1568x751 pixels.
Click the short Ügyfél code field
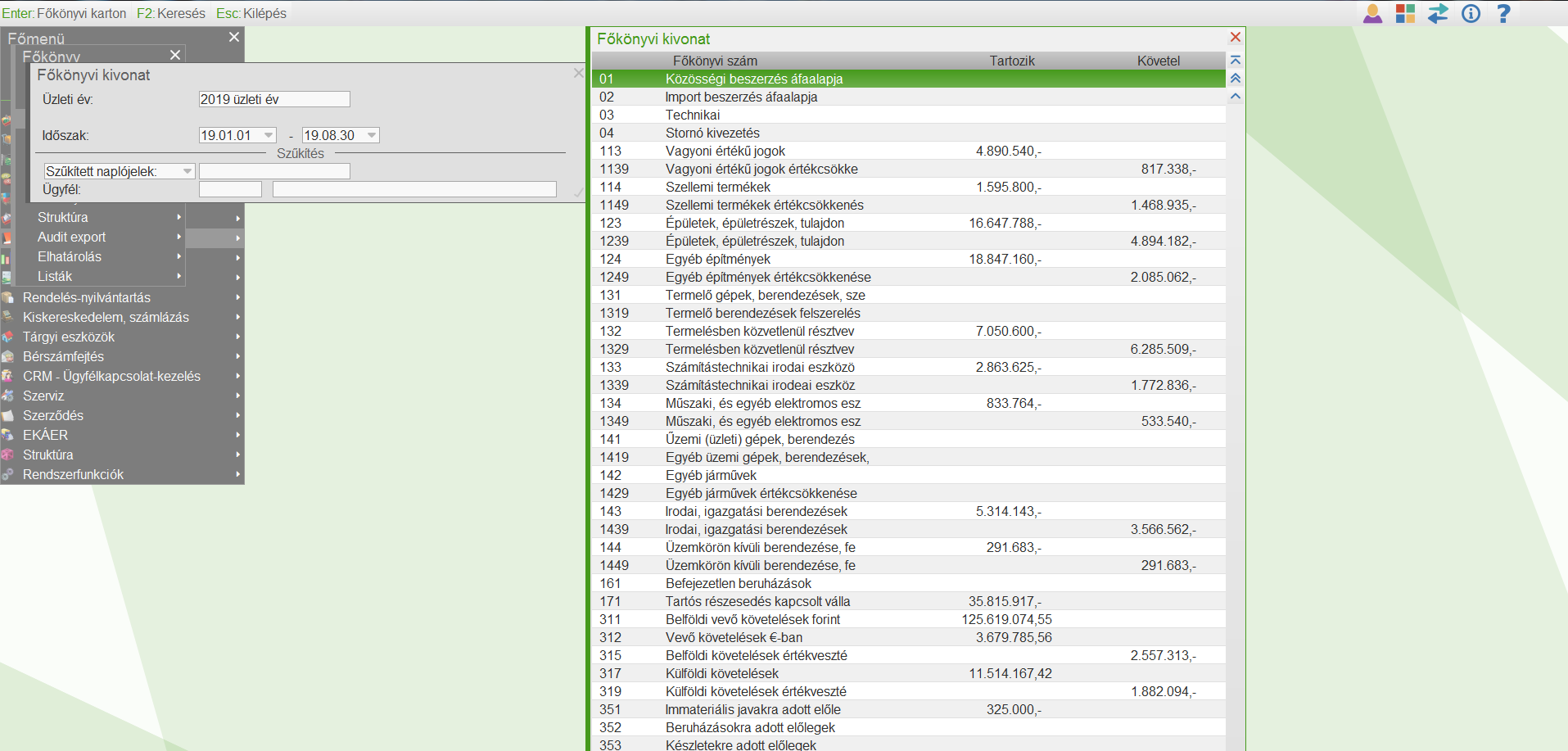tap(230, 189)
